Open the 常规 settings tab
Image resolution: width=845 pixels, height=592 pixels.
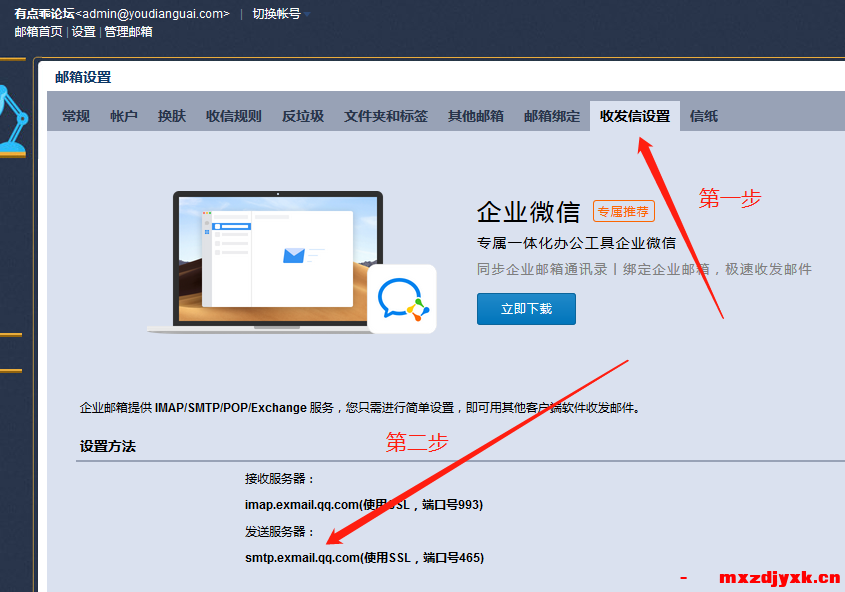coord(76,116)
